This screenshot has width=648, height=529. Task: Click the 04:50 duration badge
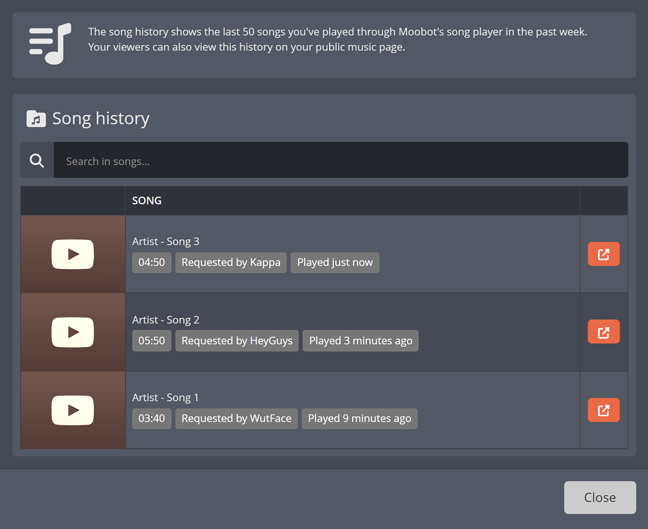pyautogui.click(x=152, y=263)
